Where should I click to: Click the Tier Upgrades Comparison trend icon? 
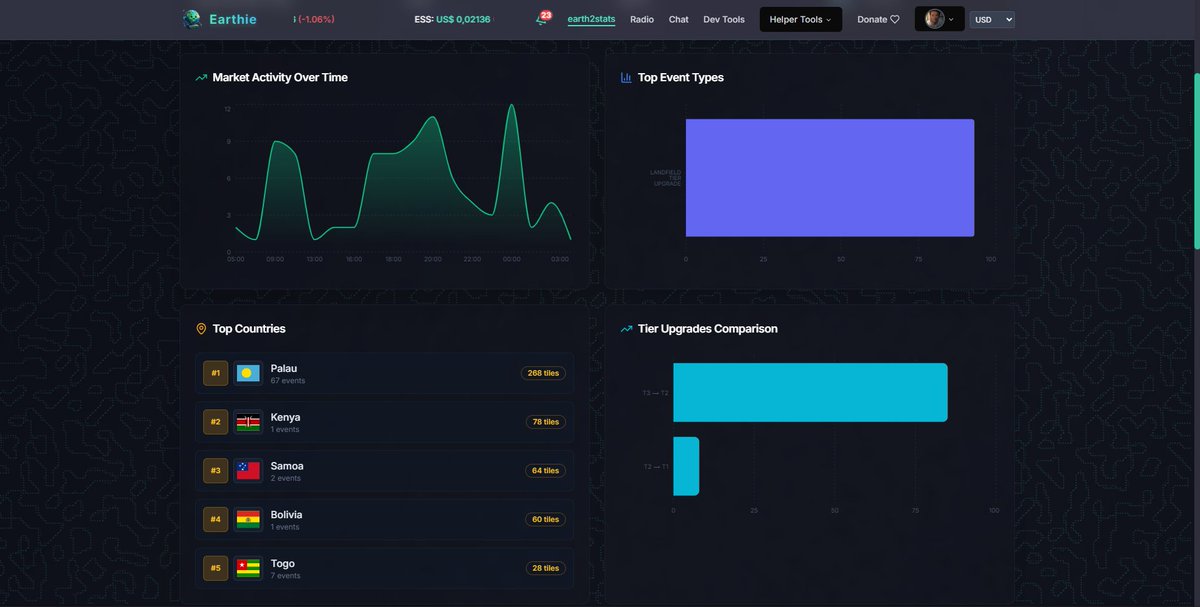626,328
